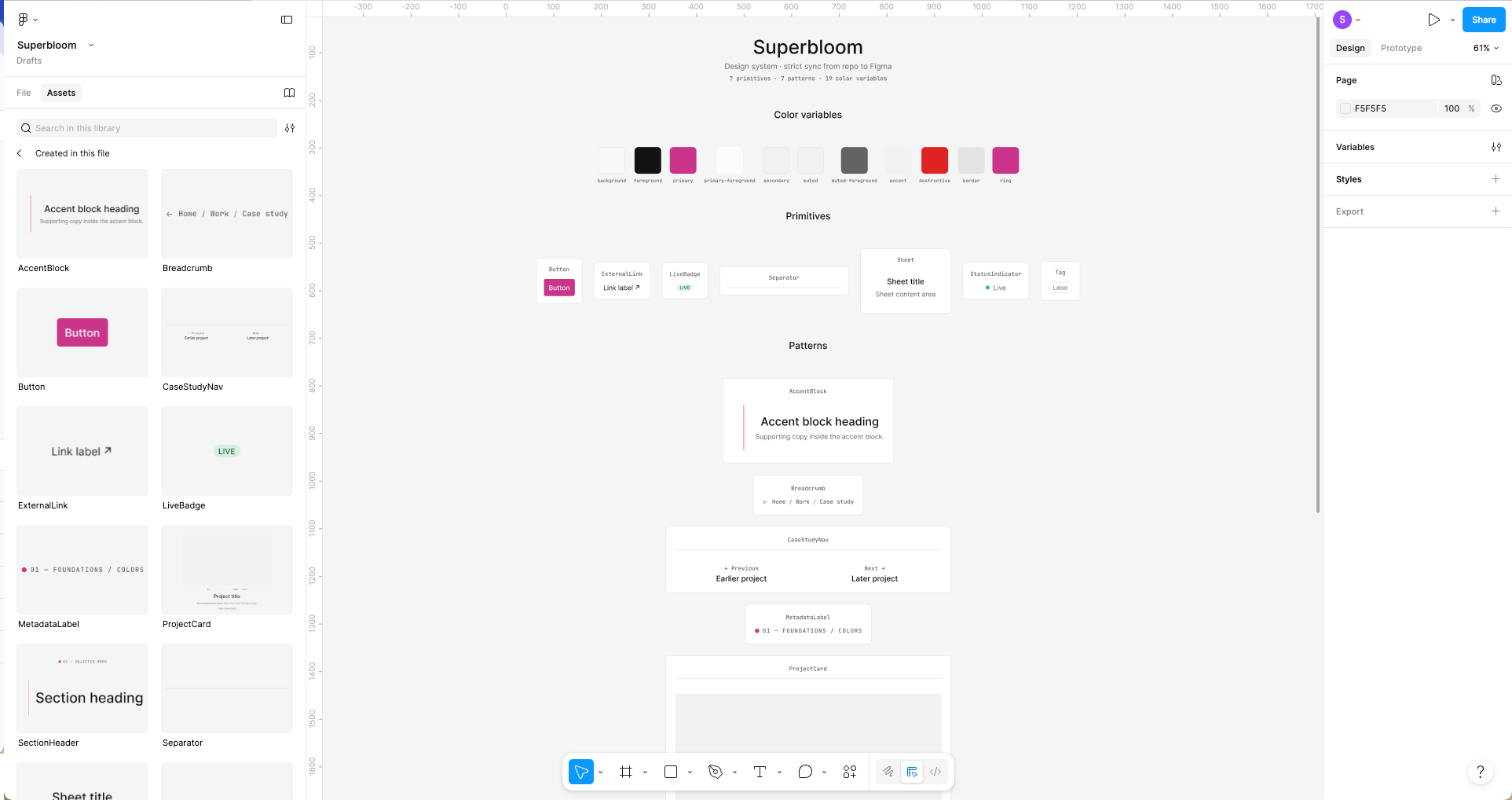Viewport: 1512px width, 800px height.
Task: Select the Text tool
Action: click(760, 772)
